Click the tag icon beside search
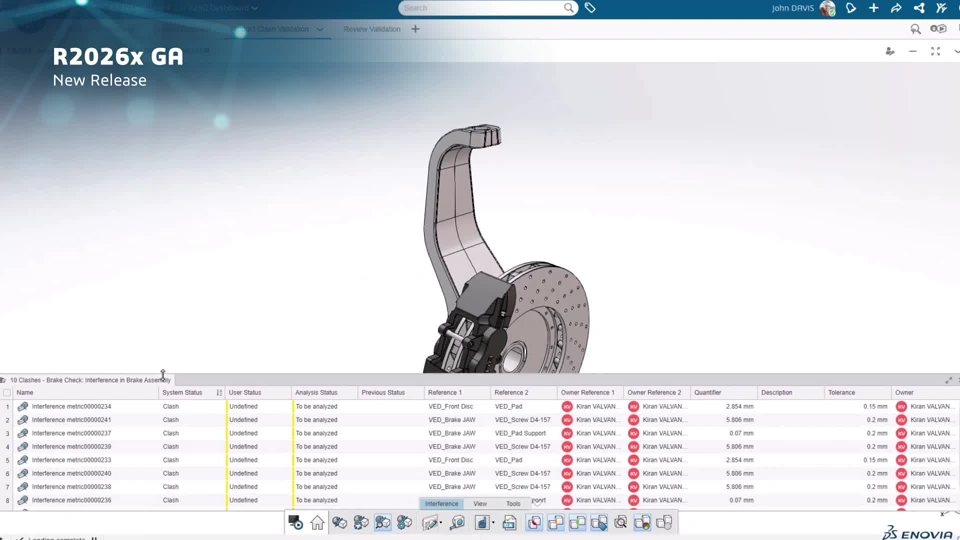The width and height of the screenshot is (960, 540). 590,8
